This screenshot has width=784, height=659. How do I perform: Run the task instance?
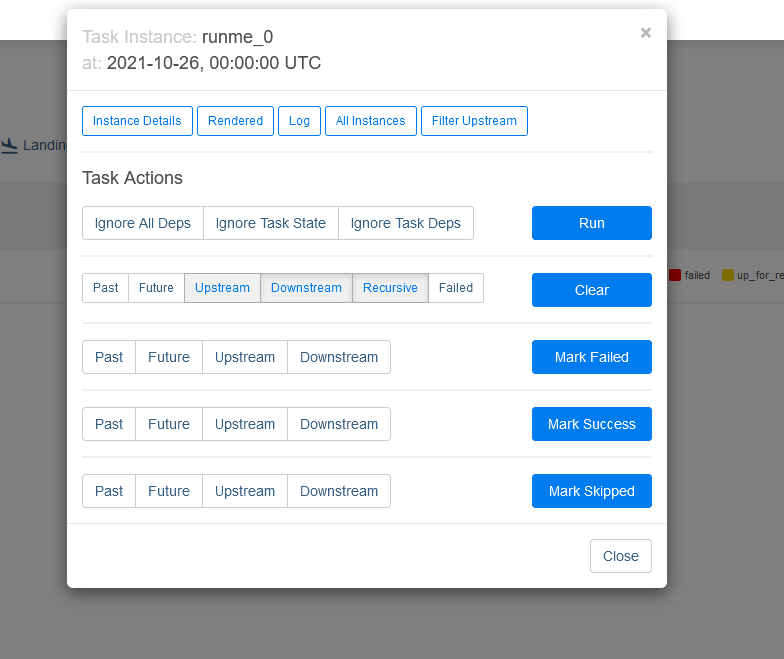[x=592, y=223]
